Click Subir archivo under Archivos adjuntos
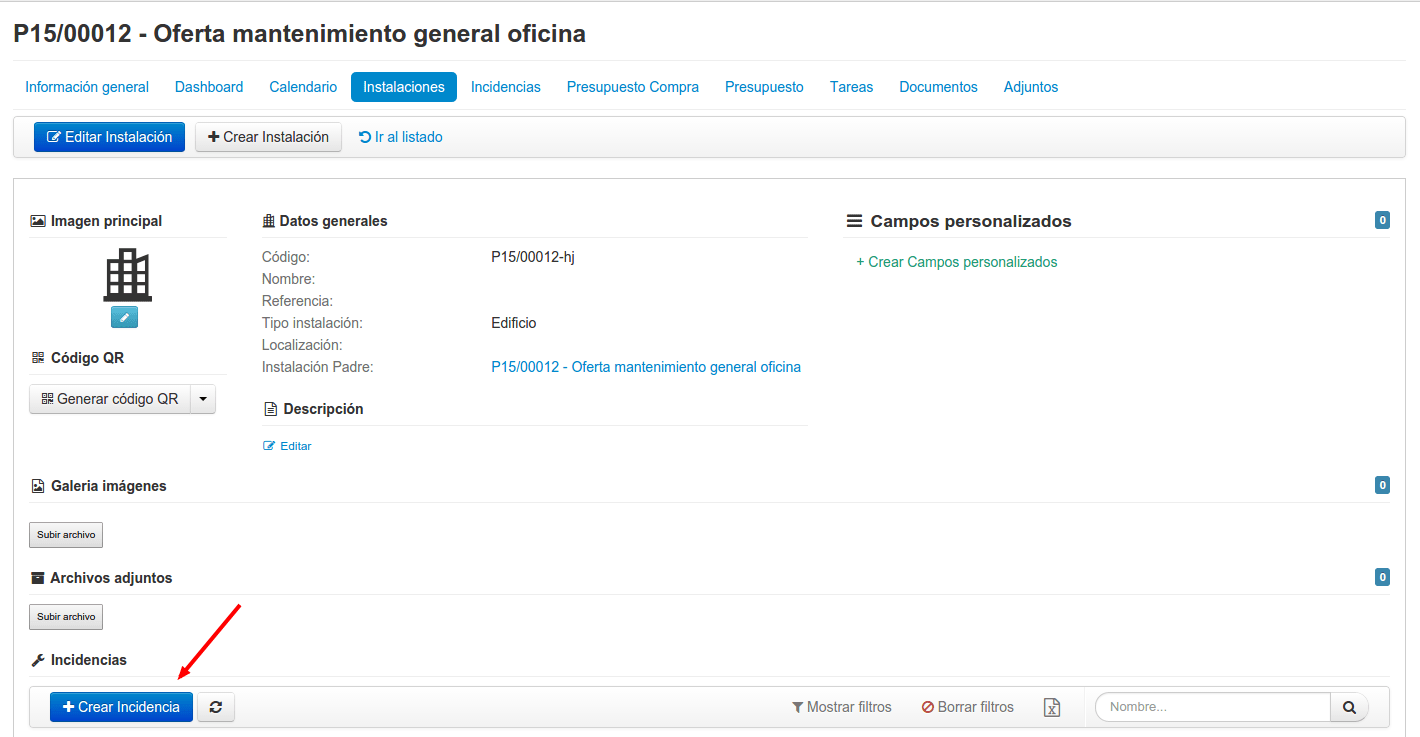The image size is (1420, 737). (66, 617)
